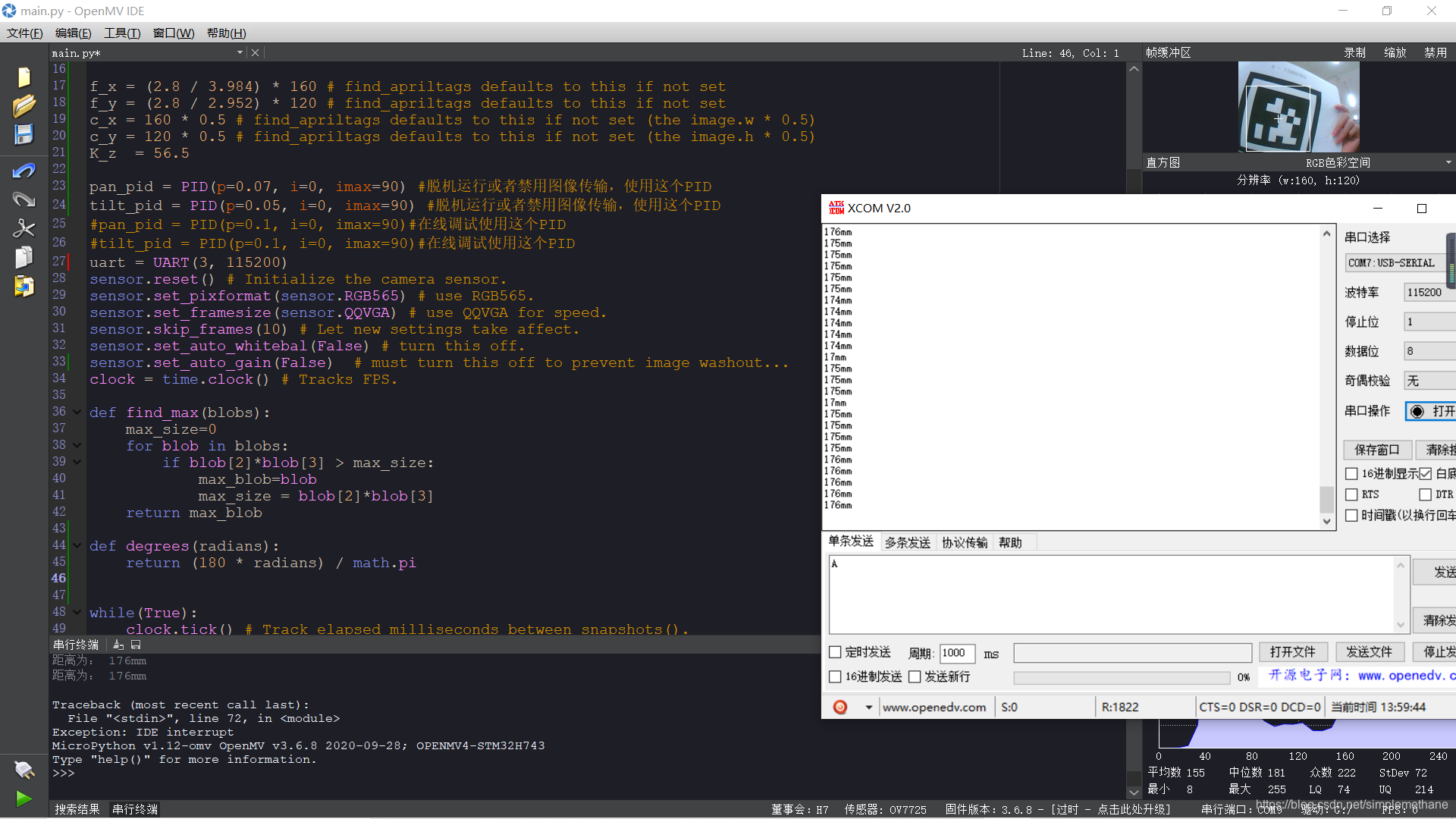Enable the 定时发送 checkbox
The height and width of the screenshot is (819, 1456).
click(x=835, y=652)
